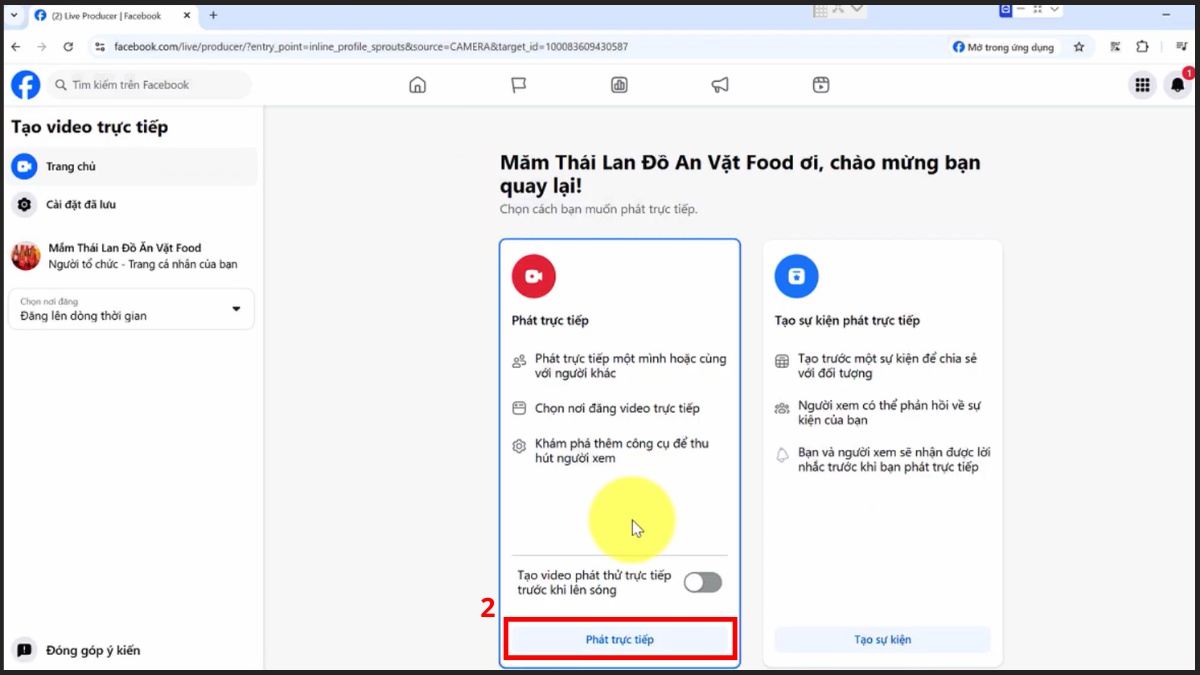The width and height of the screenshot is (1200, 675).
Task: Click the red live camera icon on Phát trực tiếp card
Action: 533,275
